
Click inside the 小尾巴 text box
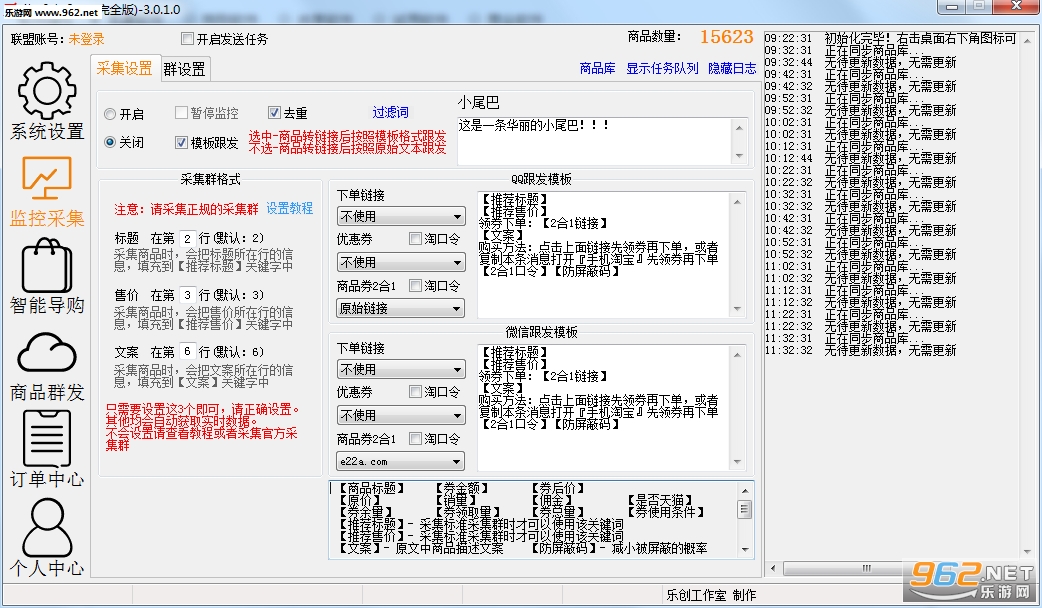(x=595, y=140)
